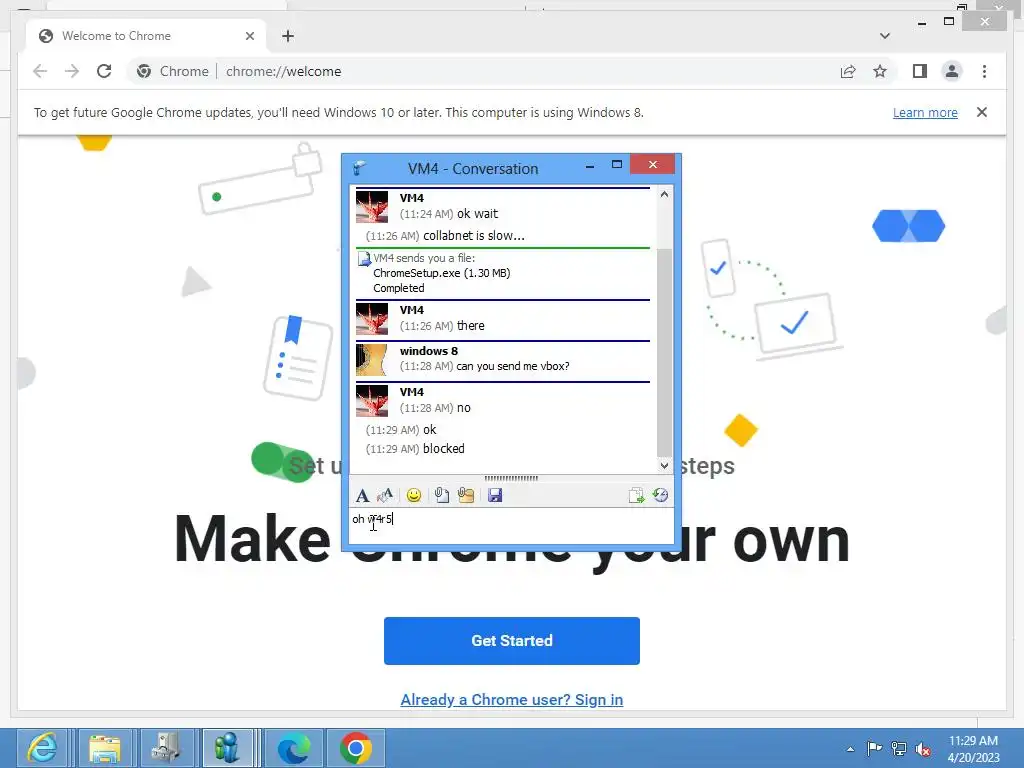Screen dimensions: 1024x768
Task: Click 'can you send me vbox?' message
Action: click(513, 366)
